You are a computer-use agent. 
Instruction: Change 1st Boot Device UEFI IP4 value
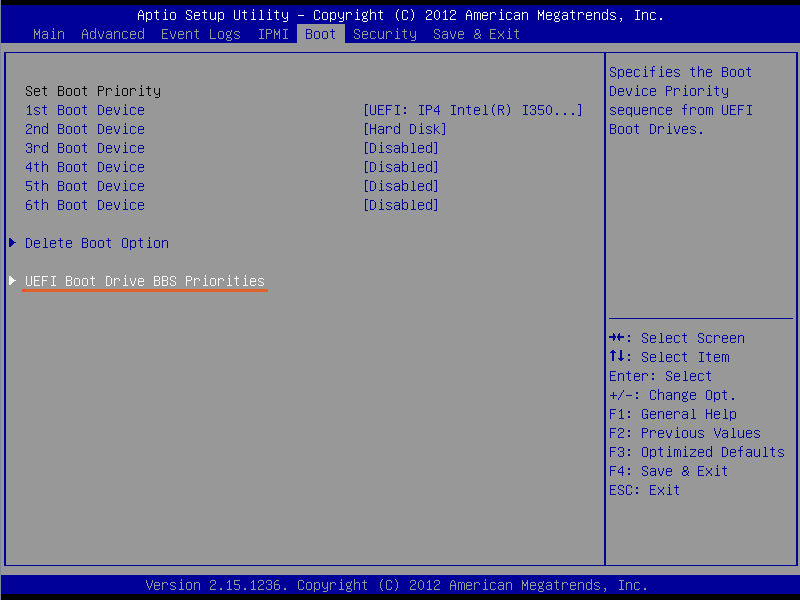472,110
